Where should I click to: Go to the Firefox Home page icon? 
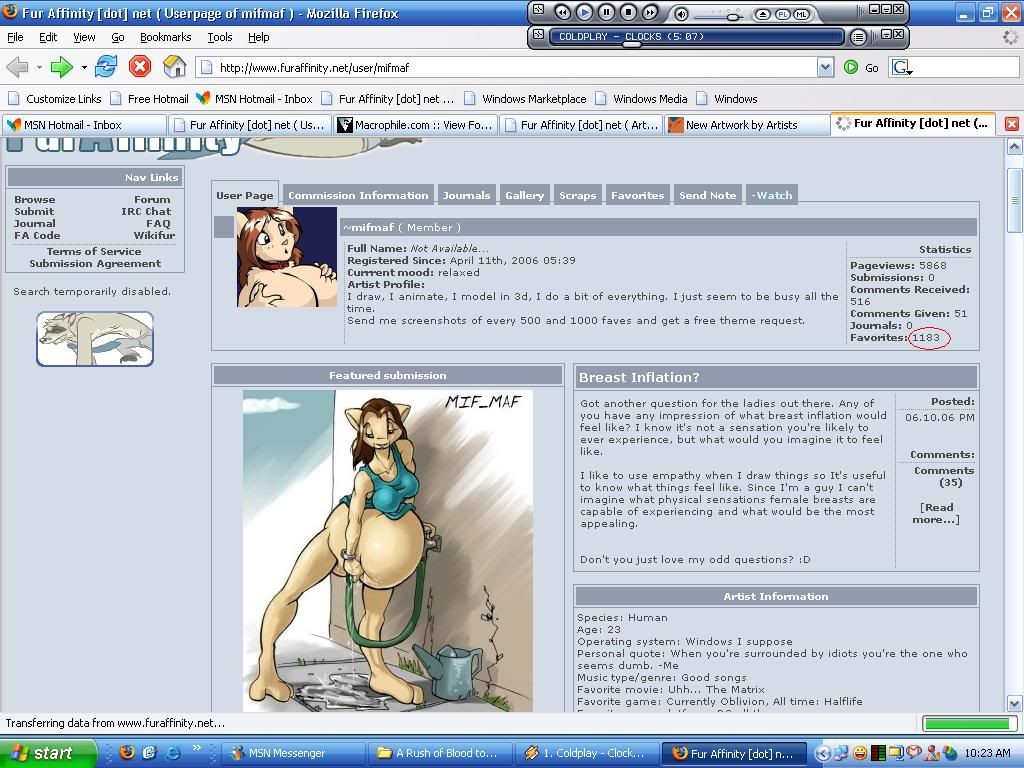click(174, 67)
